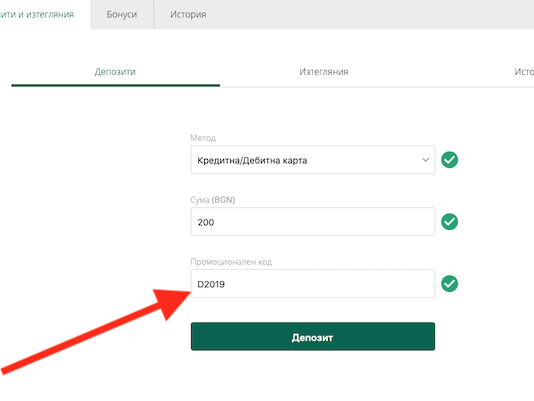The image size is (534, 401).
Task: Focus the Сума (BGN) field showing 200
Action: 313,222
